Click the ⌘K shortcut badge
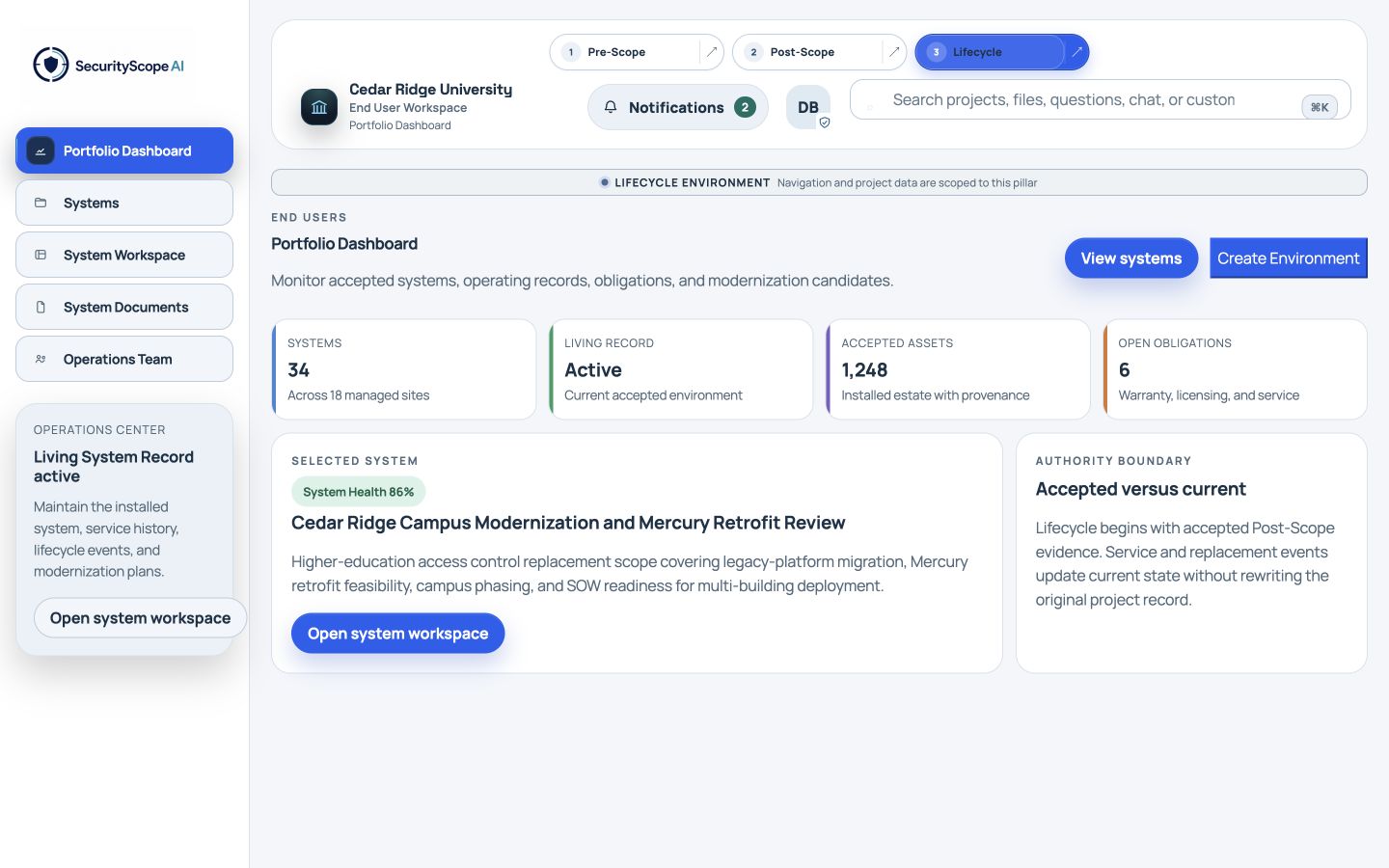The height and width of the screenshot is (868, 1389). [1320, 107]
